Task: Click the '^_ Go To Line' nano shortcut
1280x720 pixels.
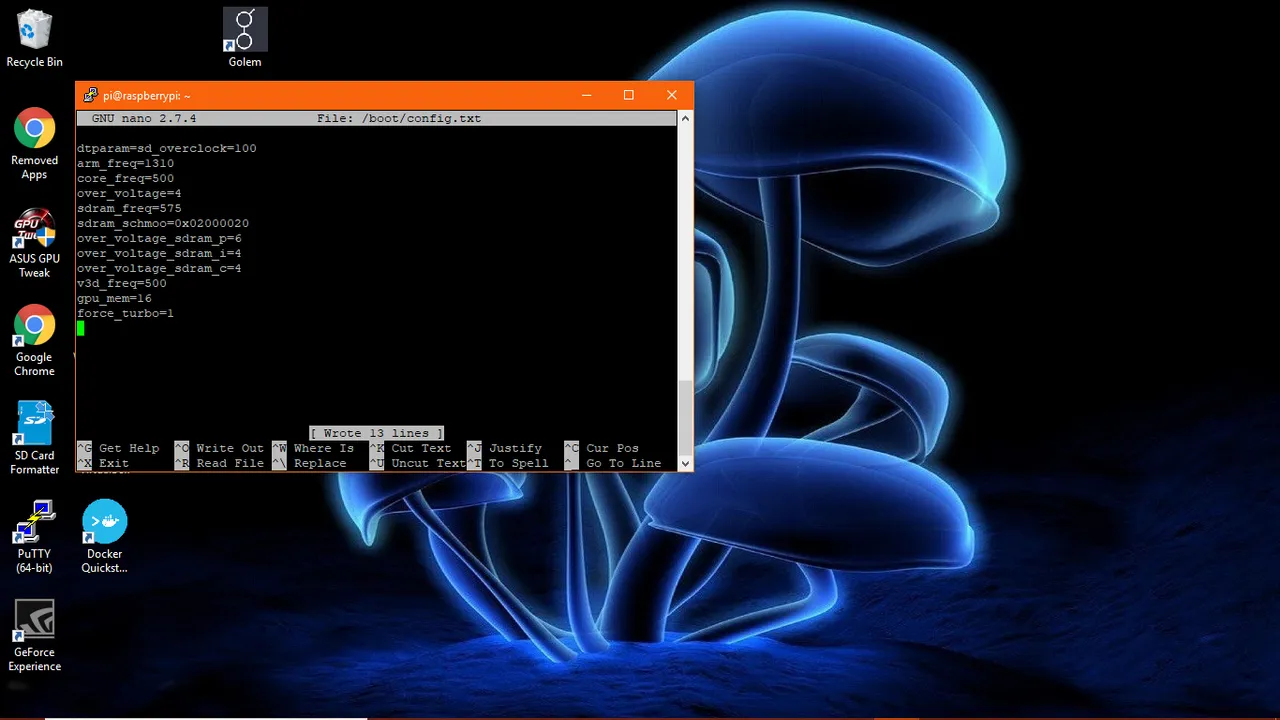Action: coord(613,463)
